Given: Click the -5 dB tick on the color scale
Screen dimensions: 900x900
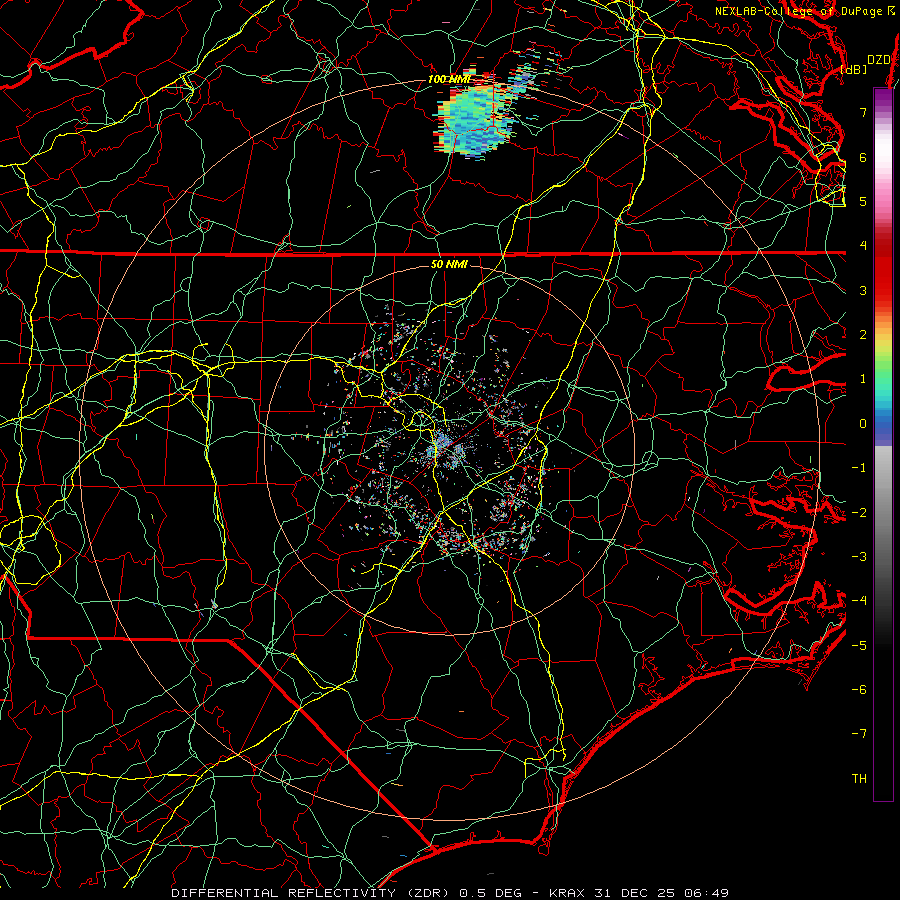Looking at the screenshot, I should tap(859, 646).
